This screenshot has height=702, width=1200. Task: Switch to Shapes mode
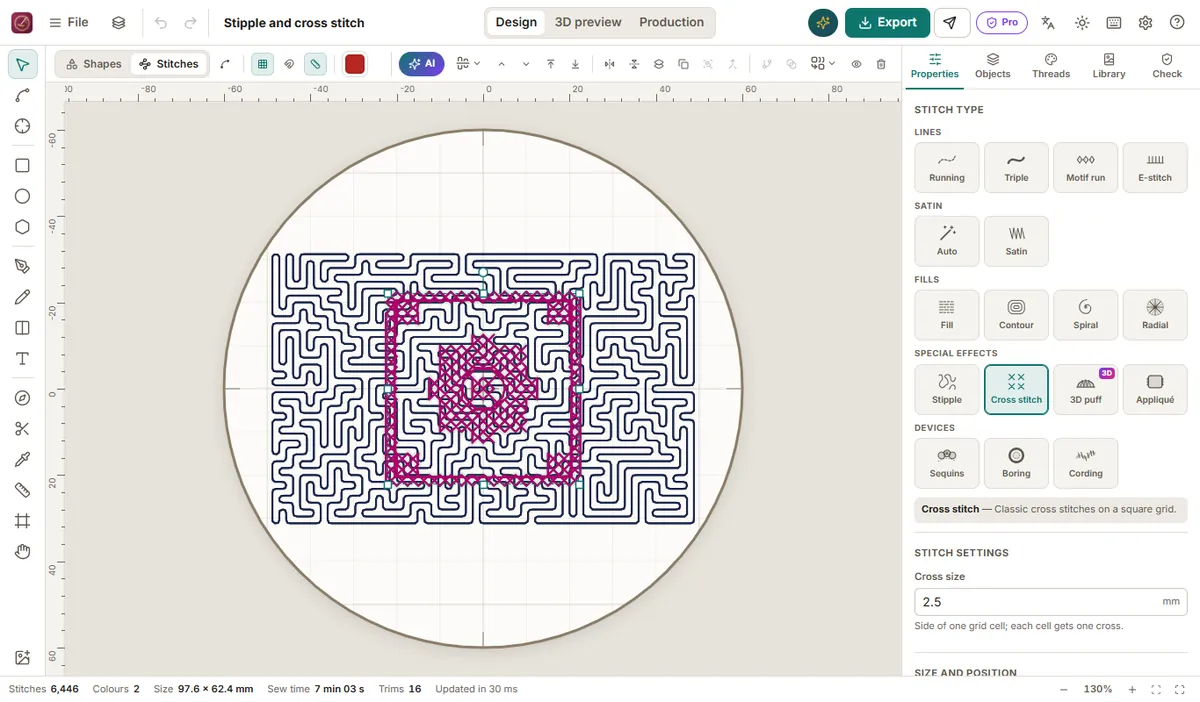click(x=93, y=64)
